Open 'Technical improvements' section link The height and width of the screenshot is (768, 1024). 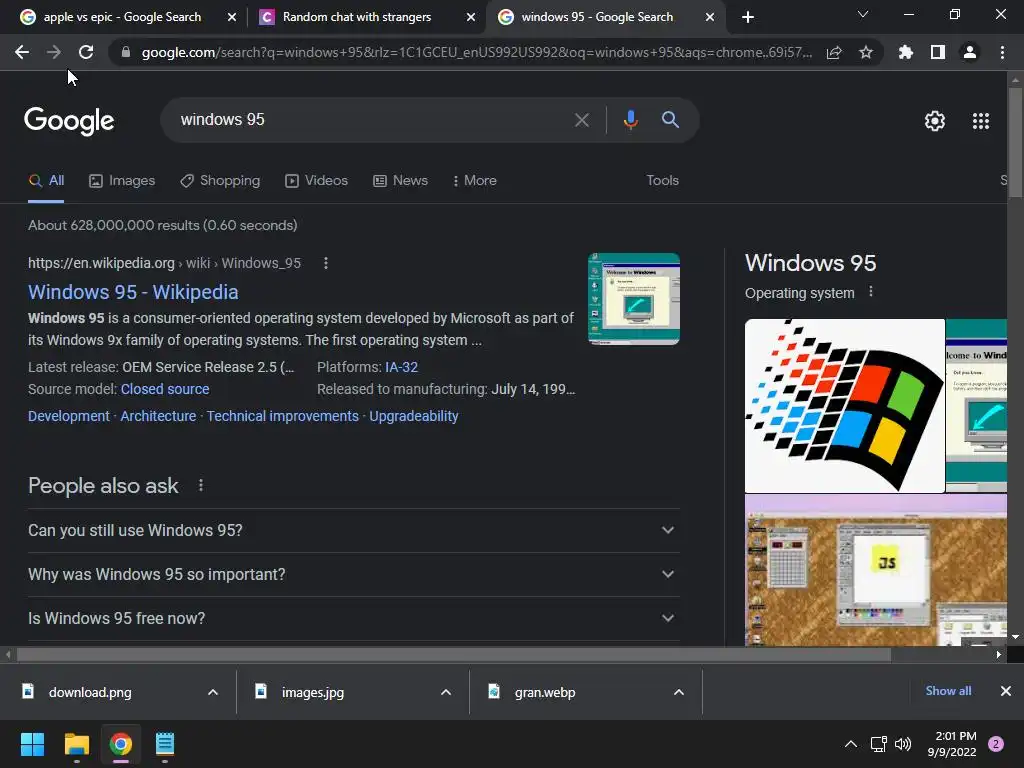[x=283, y=416]
